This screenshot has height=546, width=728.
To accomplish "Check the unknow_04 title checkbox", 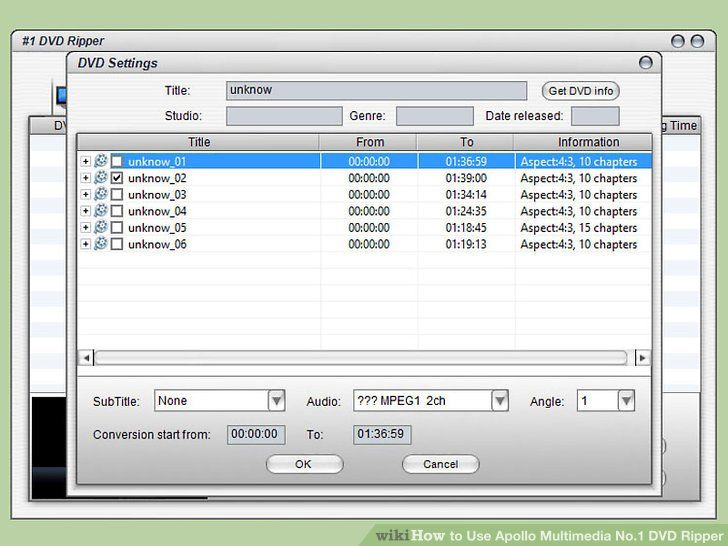I will point(117,211).
